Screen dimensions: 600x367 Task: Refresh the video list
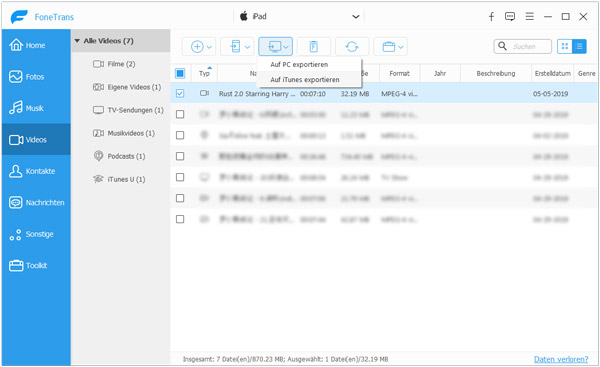pos(352,47)
